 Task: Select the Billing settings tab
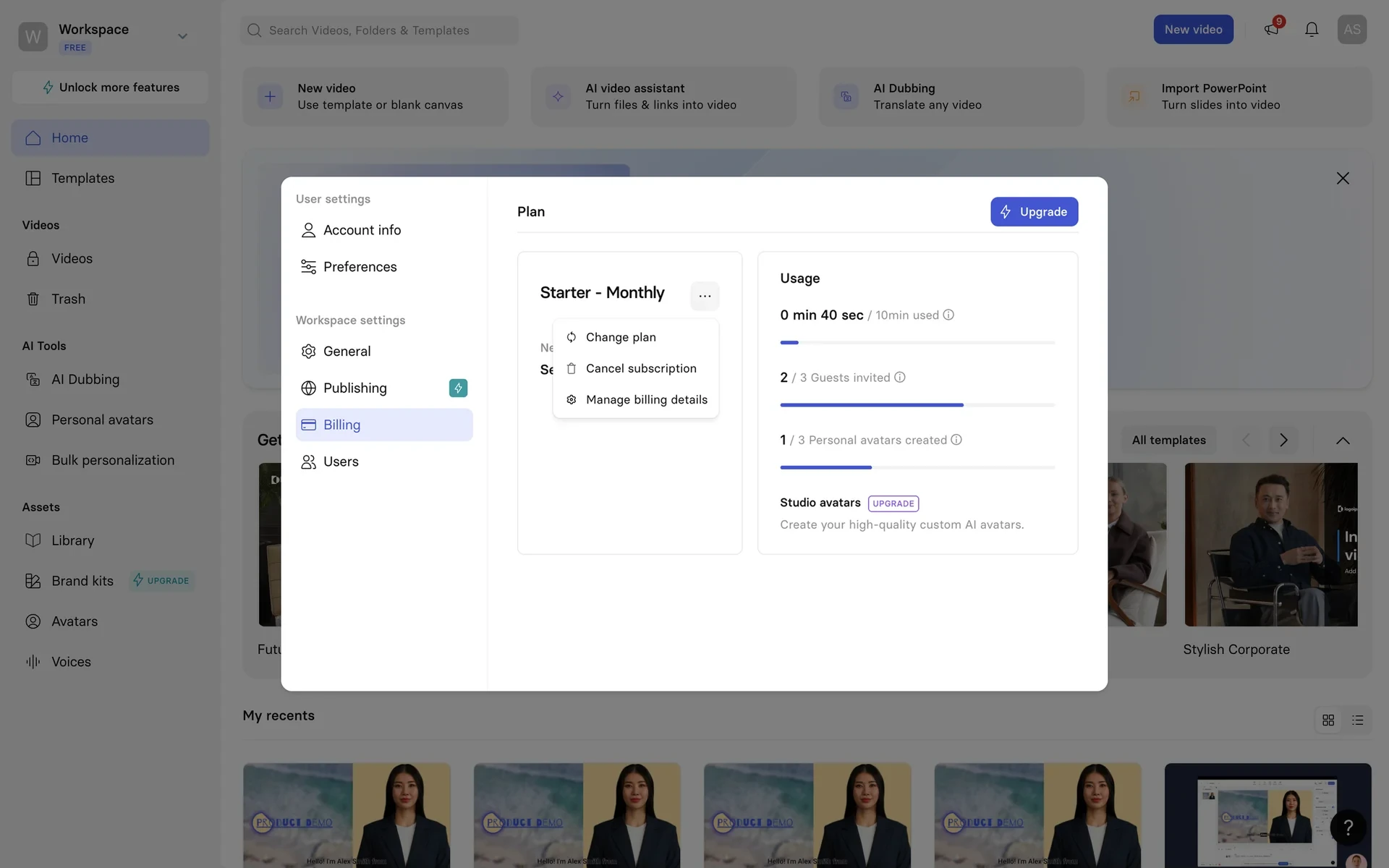tap(384, 425)
